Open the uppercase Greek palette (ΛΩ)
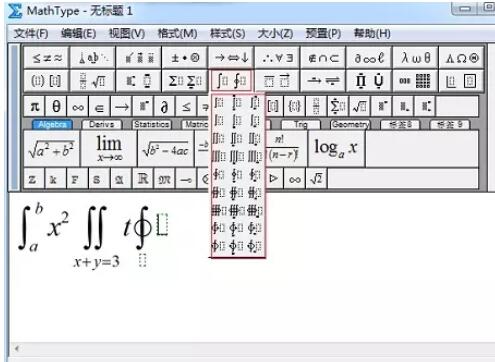The width and height of the screenshot is (495, 362). click(462, 58)
